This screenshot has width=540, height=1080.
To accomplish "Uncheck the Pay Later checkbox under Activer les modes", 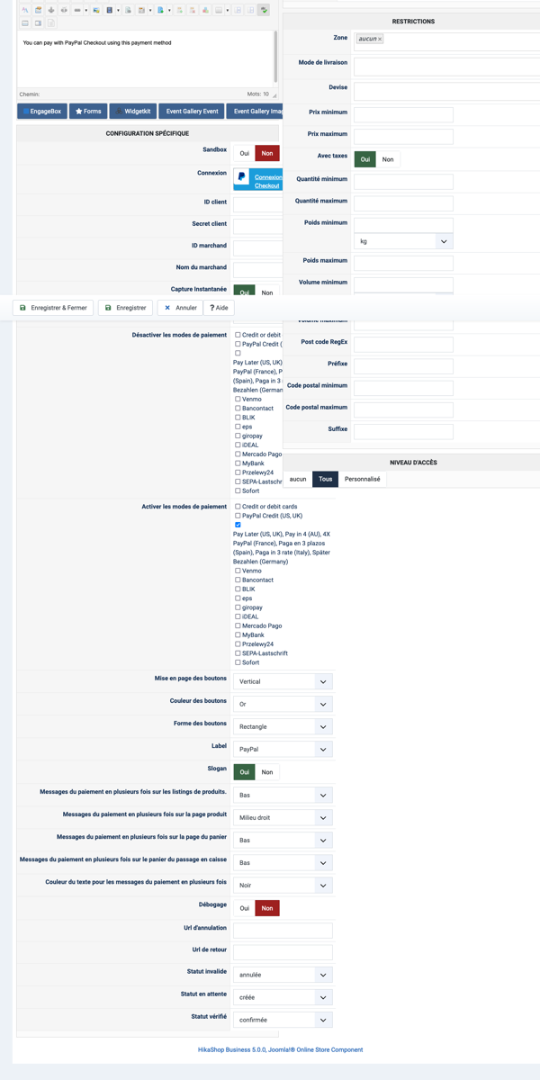I will click(x=238, y=525).
